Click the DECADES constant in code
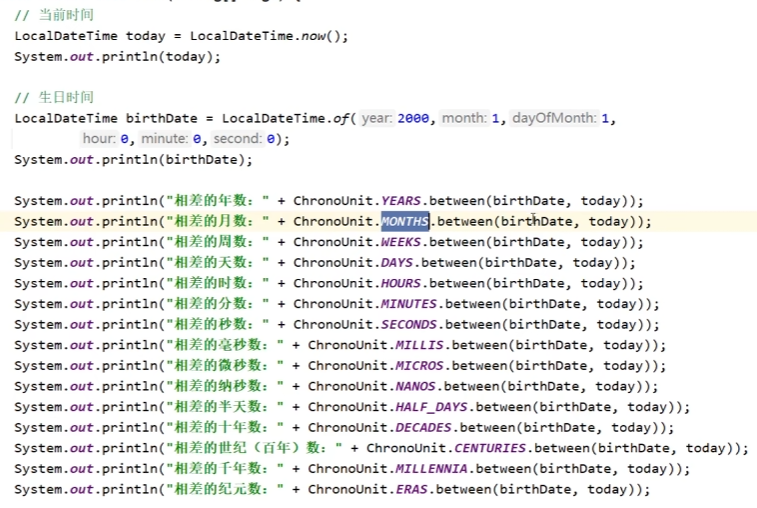Viewport: 757px width, 508px height. point(423,427)
